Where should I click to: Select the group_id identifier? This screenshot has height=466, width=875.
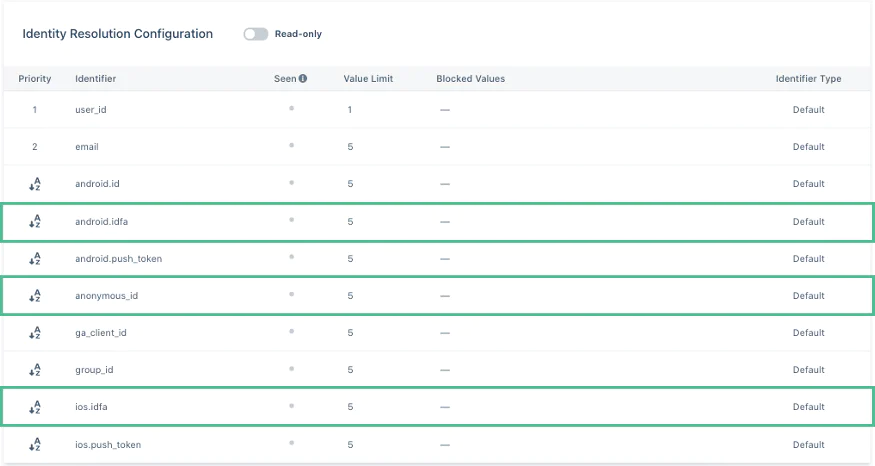[x=94, y=370]
